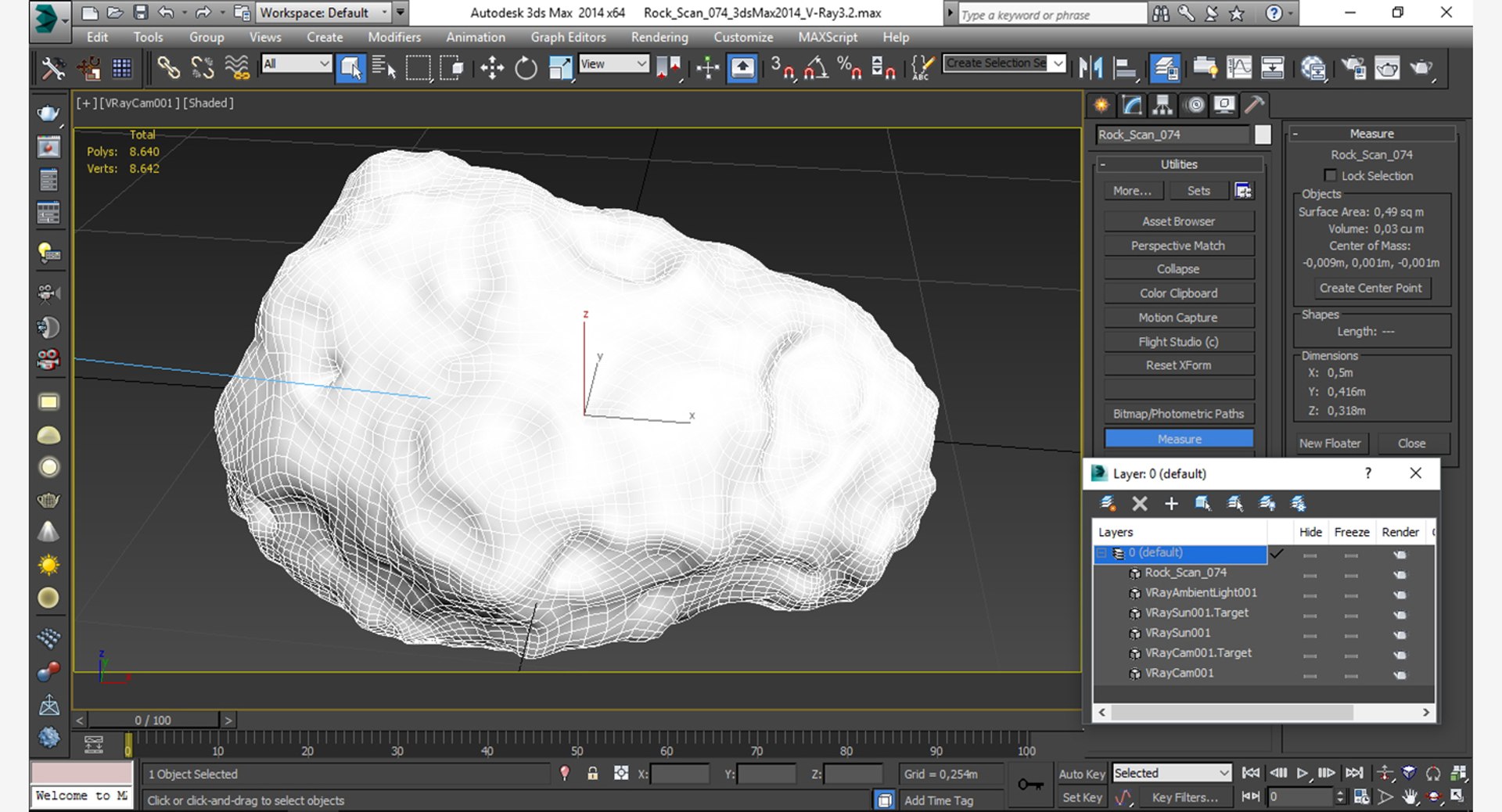
Task: Select the Rotate tool
Action: (x=526, y=68)
